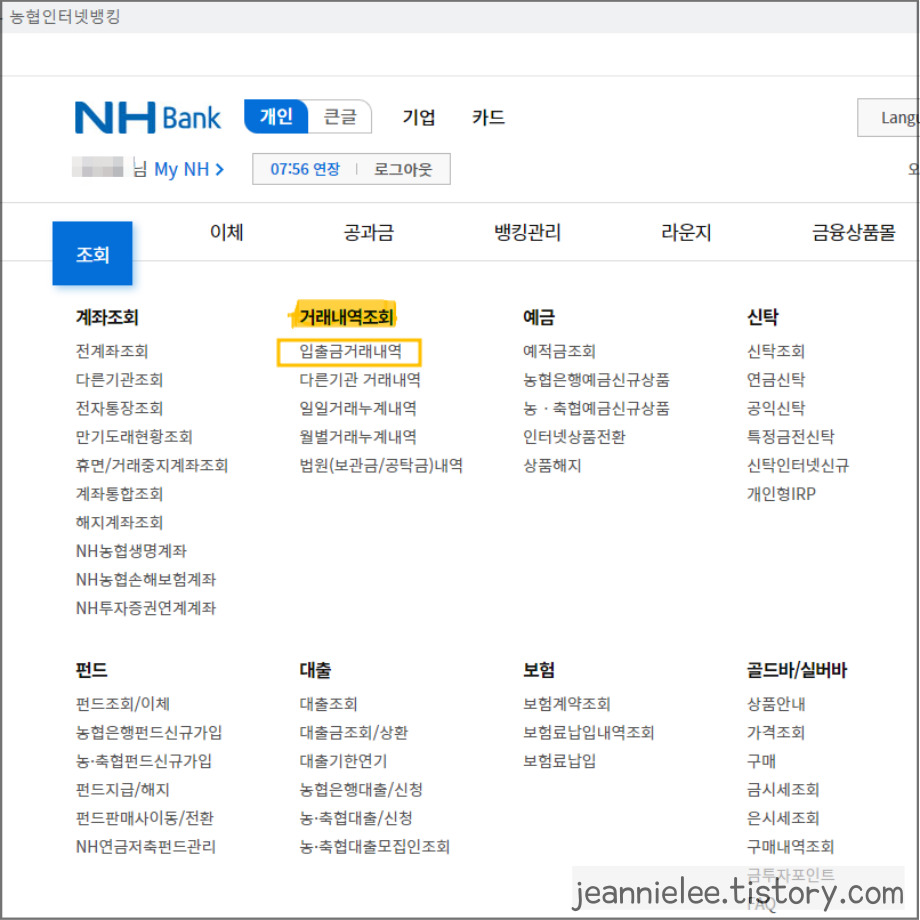Screen dimensions: 920x920
Task: Click the 로그아웃 logout button
Action: 403,168
